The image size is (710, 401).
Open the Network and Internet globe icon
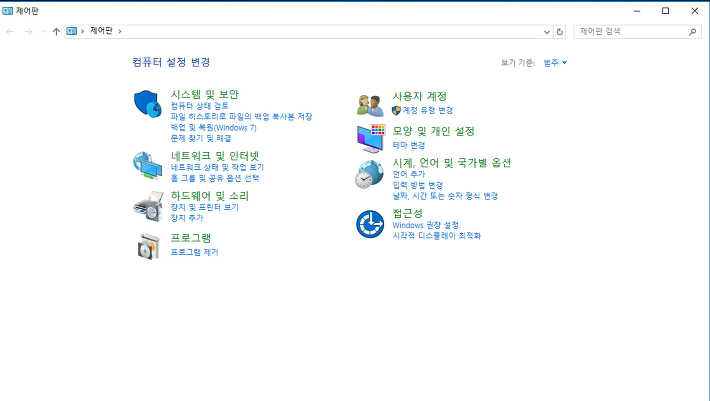pos(148,166)
